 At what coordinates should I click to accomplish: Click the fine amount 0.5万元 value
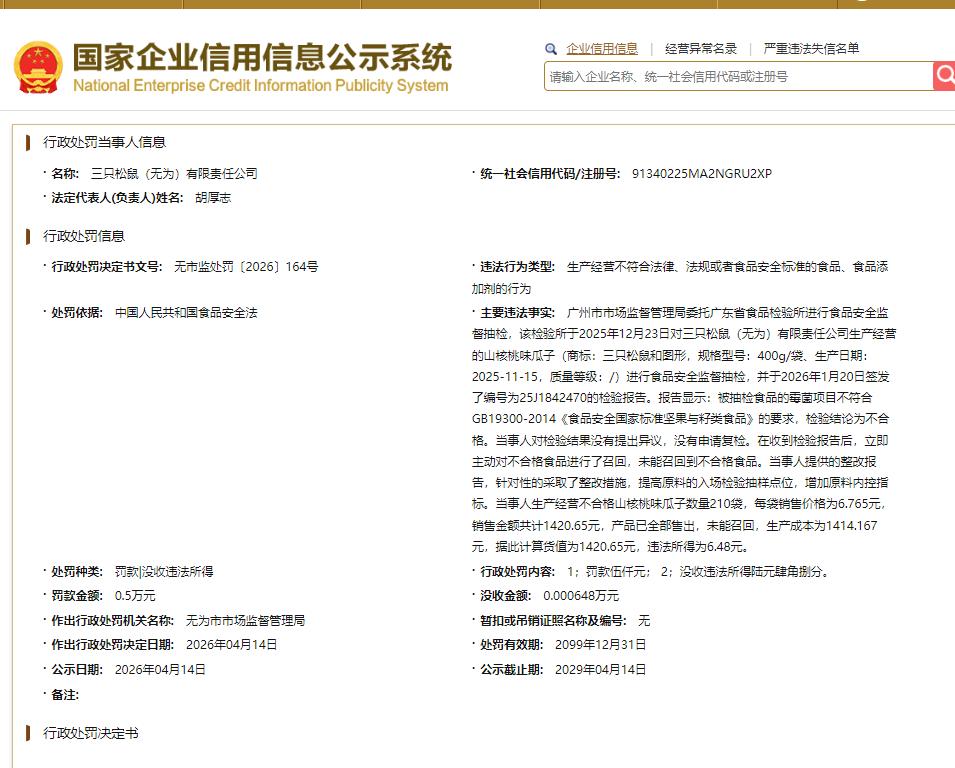(x=135, y=595)
